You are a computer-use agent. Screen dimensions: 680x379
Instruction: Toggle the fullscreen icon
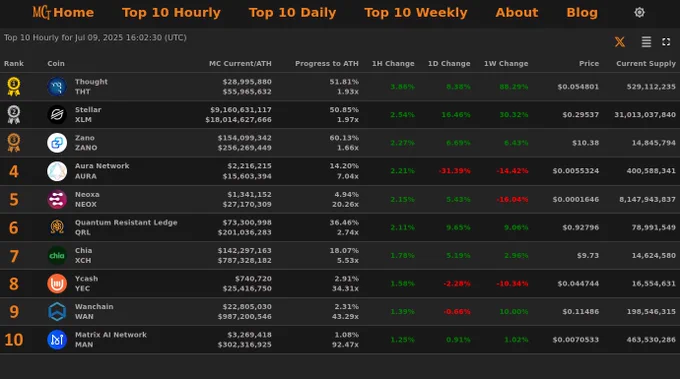[x=666, y=42]
